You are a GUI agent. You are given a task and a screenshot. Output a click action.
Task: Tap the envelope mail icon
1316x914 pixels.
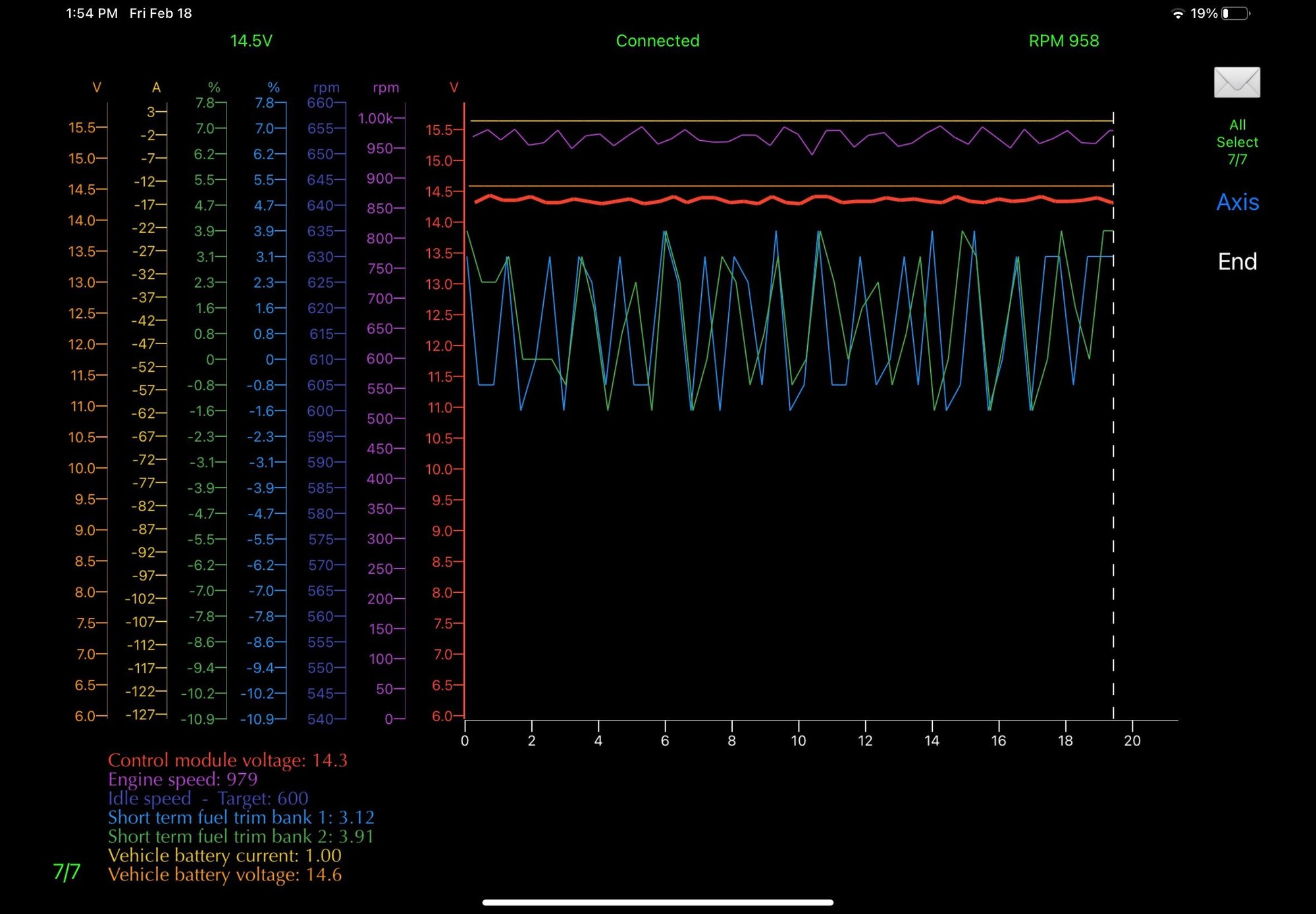click(1236, 82)
